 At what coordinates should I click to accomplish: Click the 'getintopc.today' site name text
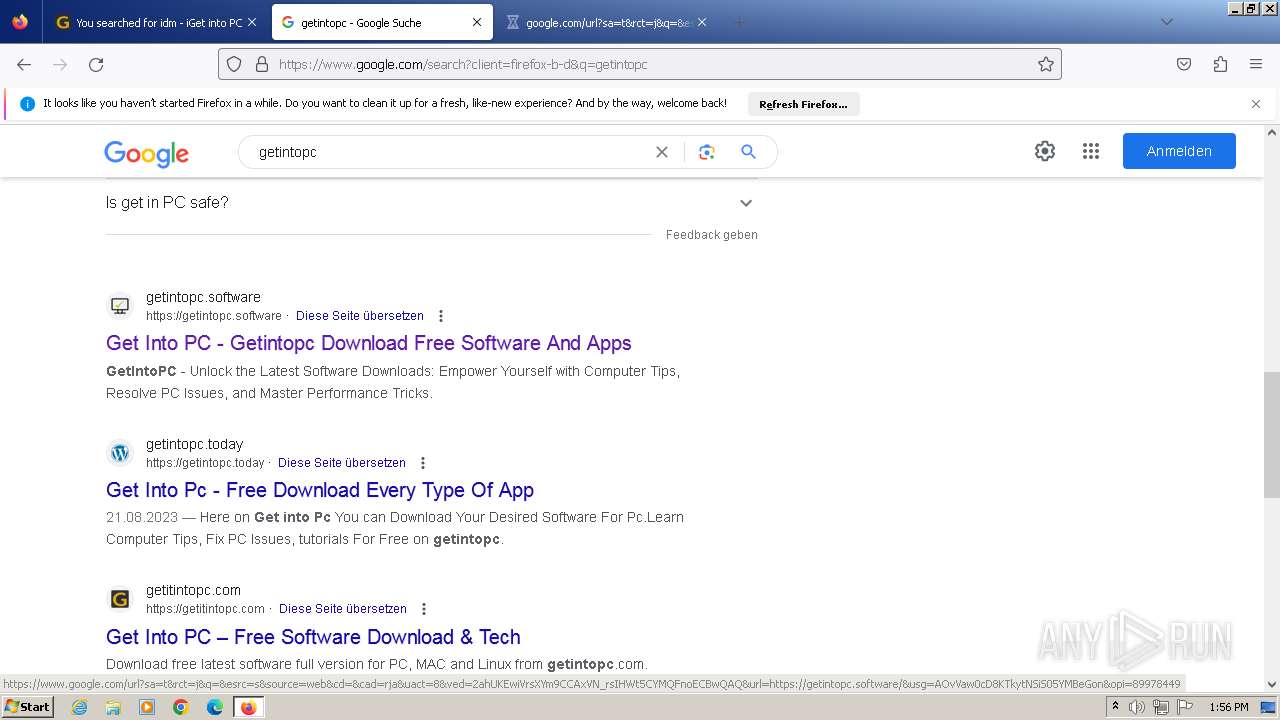195,444
